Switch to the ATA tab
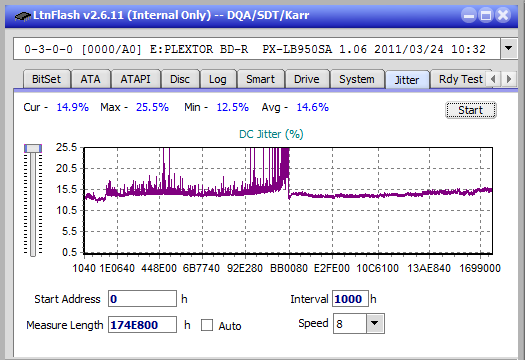This screenshot has height=360, width=525. tap(90, 79)
